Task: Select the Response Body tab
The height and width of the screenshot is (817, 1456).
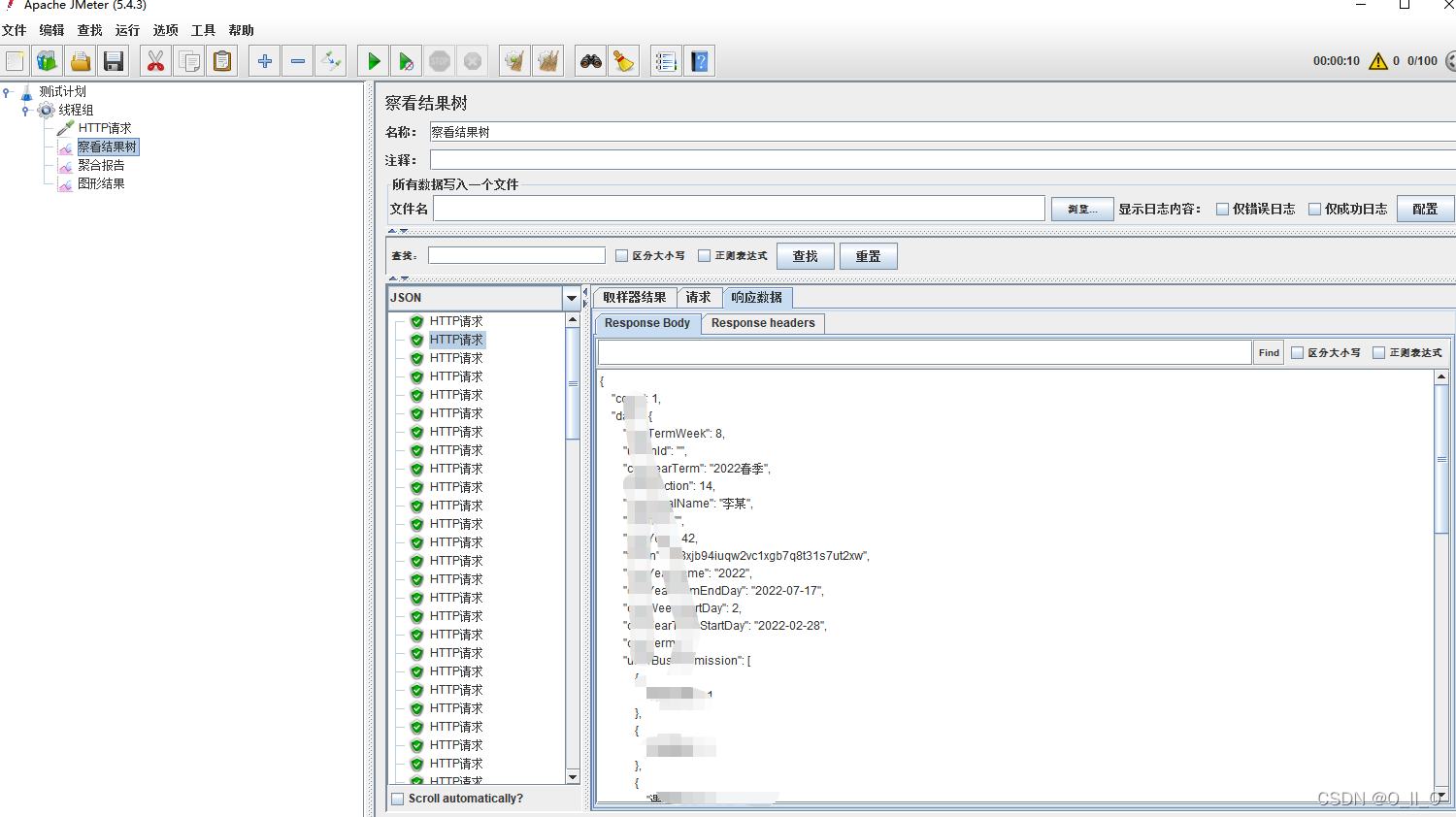Action: click(x=647, y=323)
